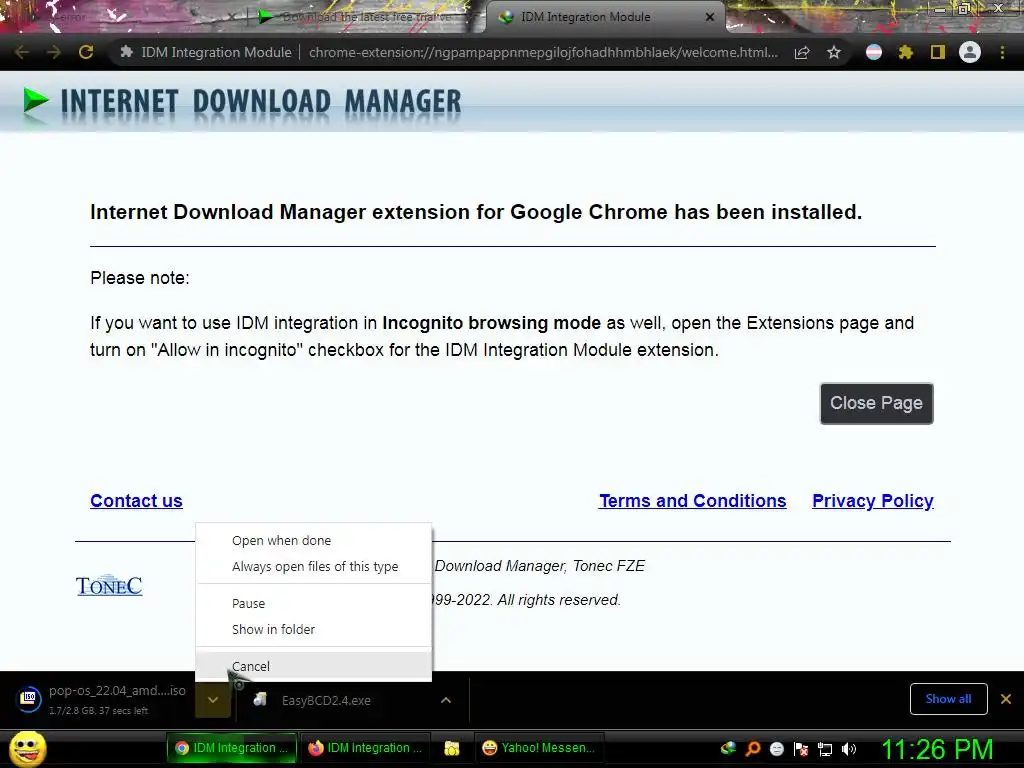
Task: Click the orange magnifier tray icon
Action: pyautogui.click(x=752, y=748)
